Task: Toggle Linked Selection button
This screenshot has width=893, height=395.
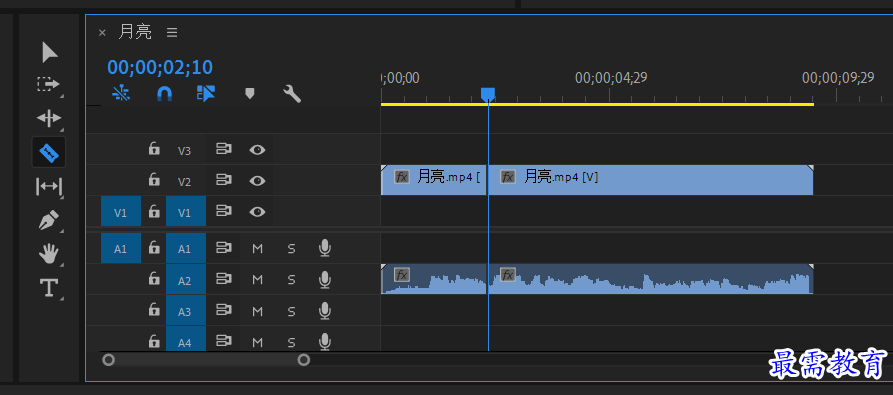Action: pyautogui.click(x=206, y=93)
